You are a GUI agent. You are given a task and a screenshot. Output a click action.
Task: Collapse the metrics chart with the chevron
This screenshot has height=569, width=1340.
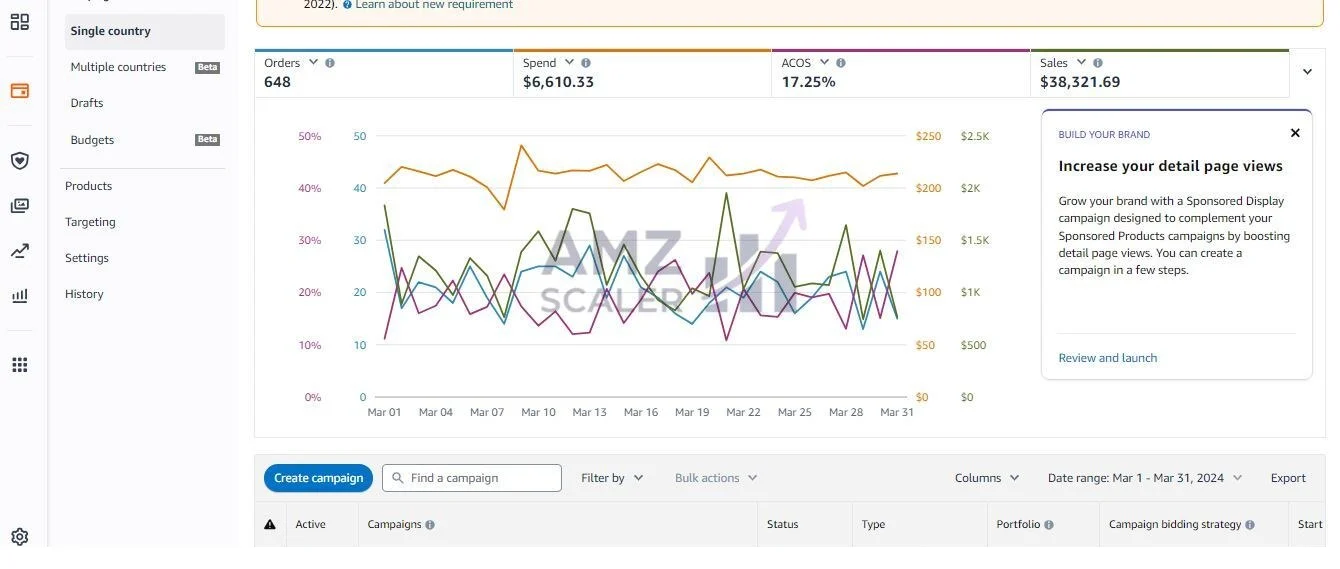tap(1307, 72)
